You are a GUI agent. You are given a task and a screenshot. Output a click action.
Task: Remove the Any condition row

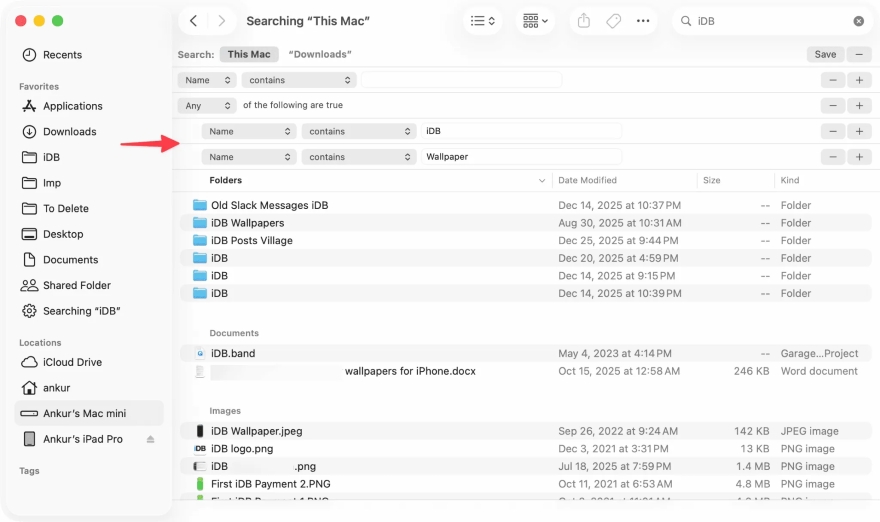tap(833, 106)
